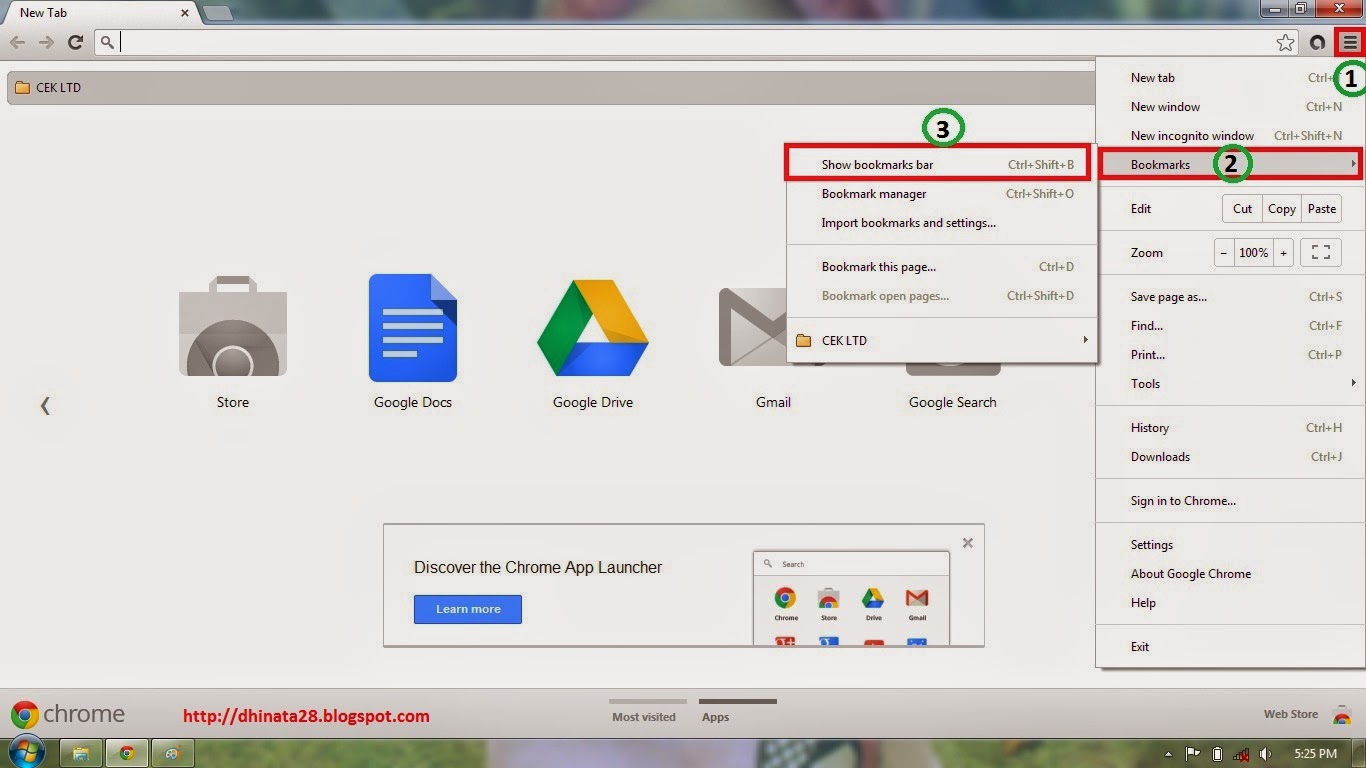Open the third taskbar application icon

coord(172,753)
